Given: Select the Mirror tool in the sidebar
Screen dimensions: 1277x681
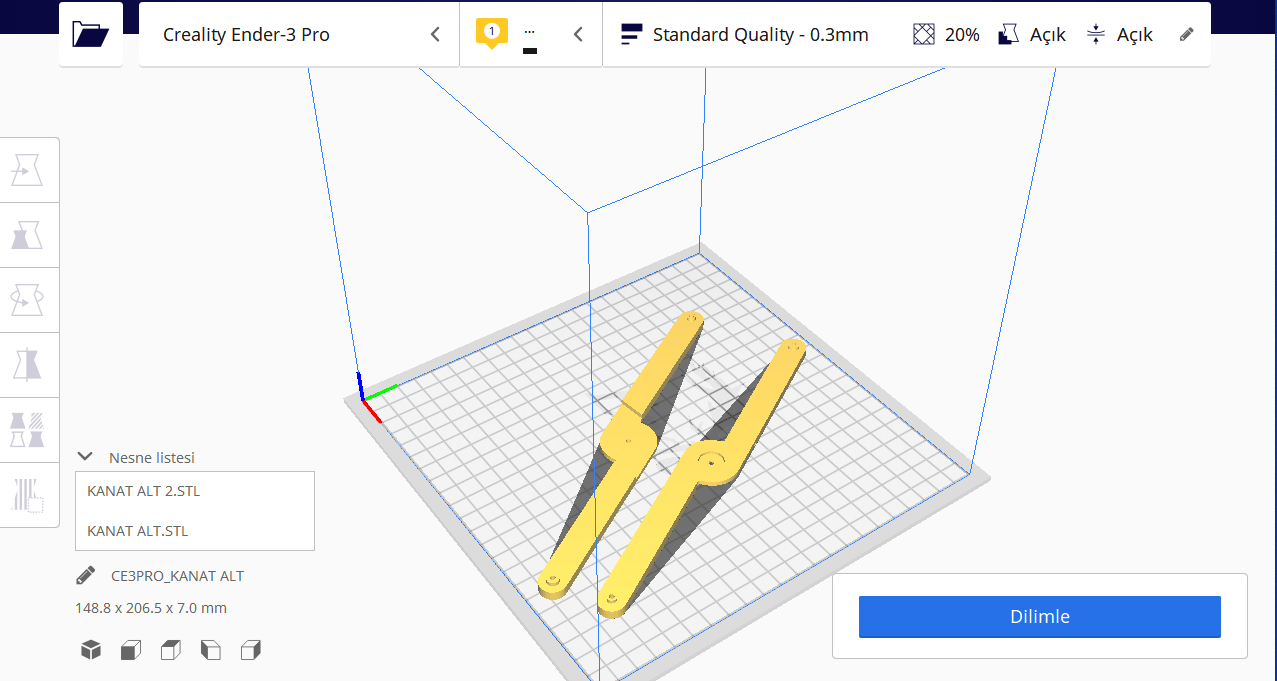Looking at the screenshot, I should tap(29, 365).
